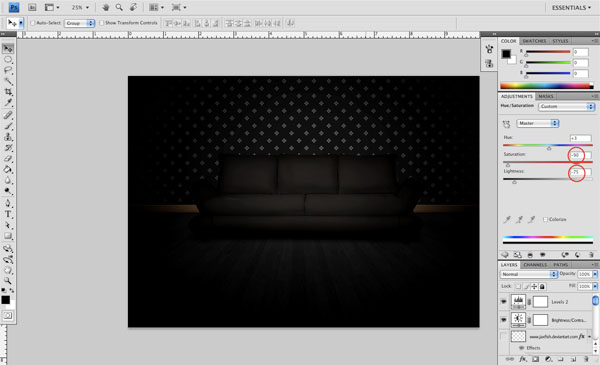Open the Arrange Documents dropdown
The height and width of the screenshot is (365, 600).
(x=156, y=7)
